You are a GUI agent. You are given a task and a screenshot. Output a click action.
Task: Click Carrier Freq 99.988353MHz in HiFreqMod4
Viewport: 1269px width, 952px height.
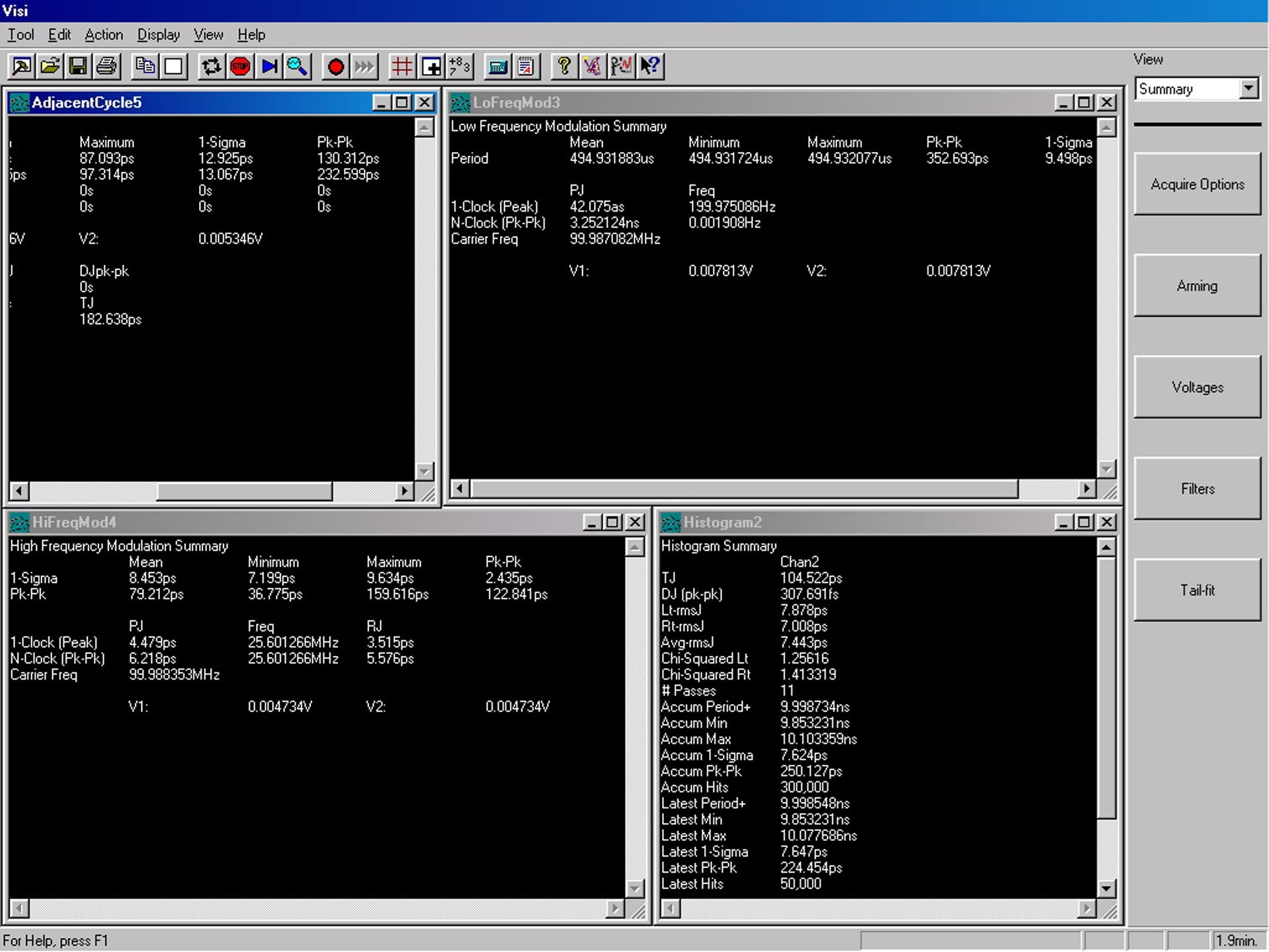(174, 675)
